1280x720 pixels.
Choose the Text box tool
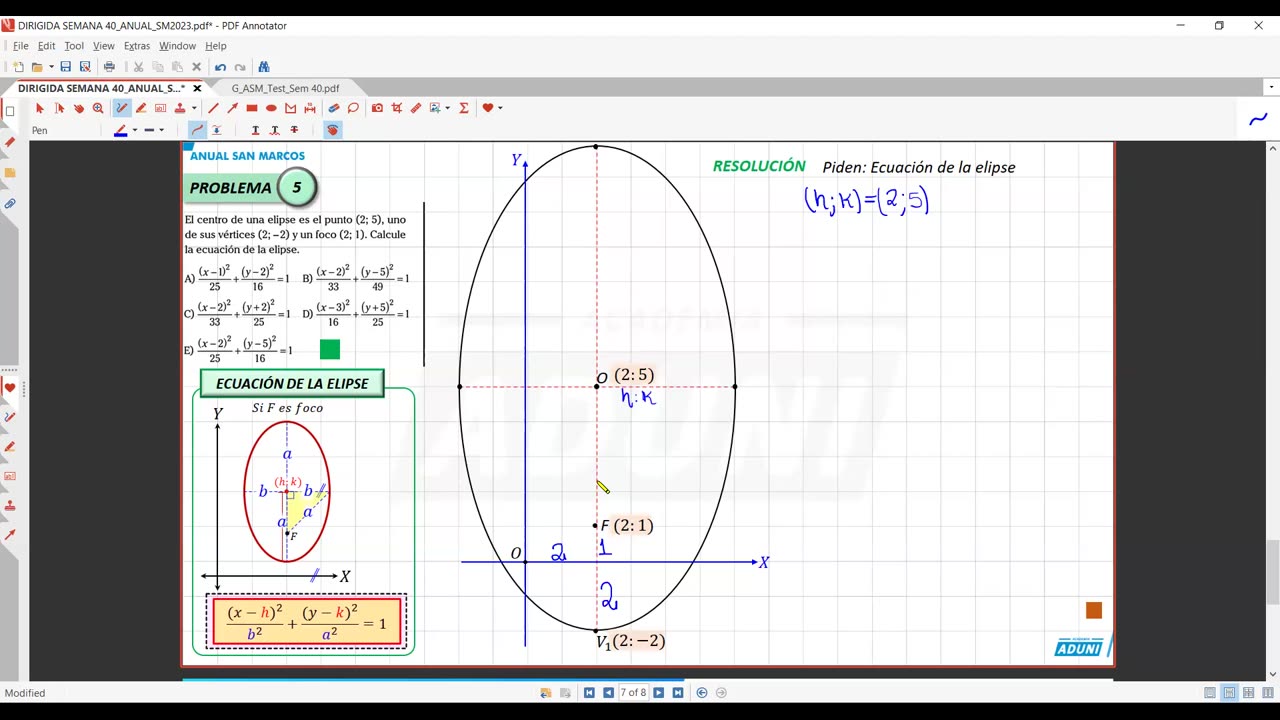[160, 108]
